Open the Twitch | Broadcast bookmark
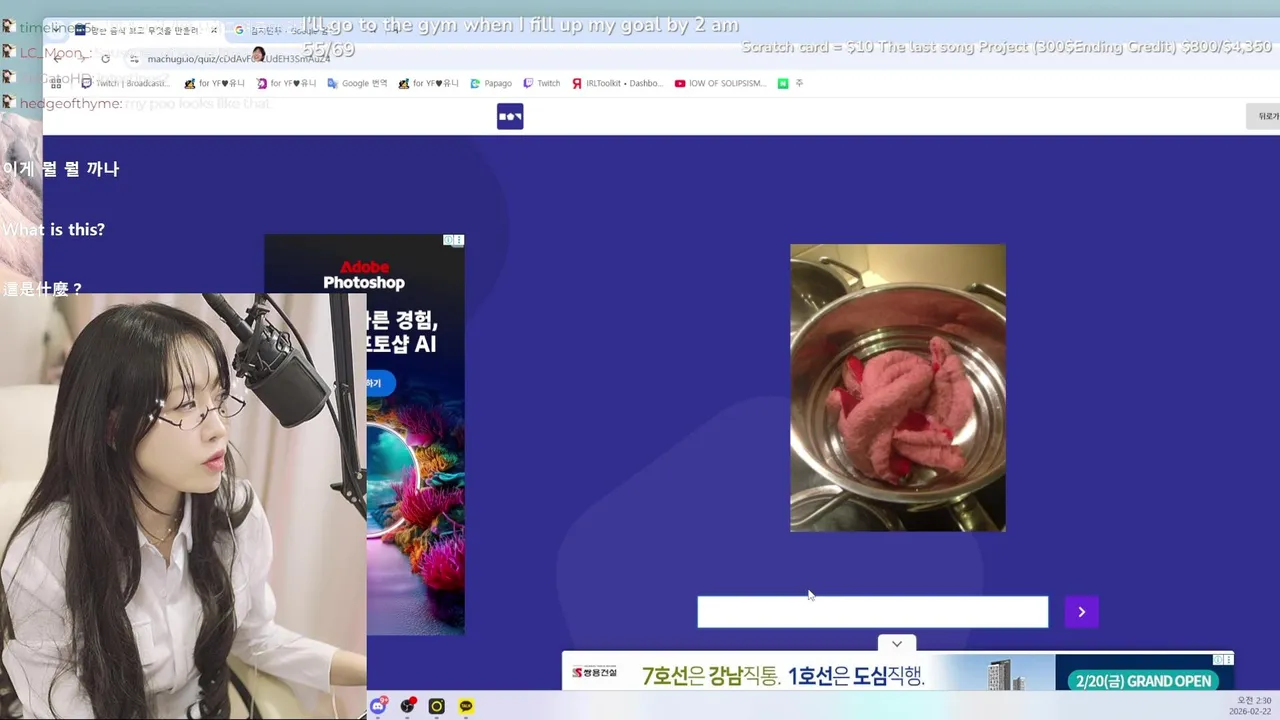1280x720 pixels. point(125,84)
